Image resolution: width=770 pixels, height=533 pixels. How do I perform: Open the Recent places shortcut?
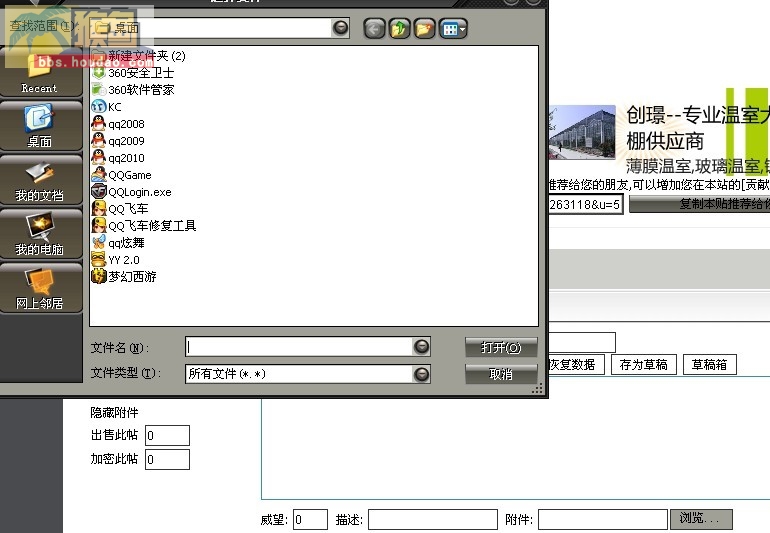pos(39,73)
